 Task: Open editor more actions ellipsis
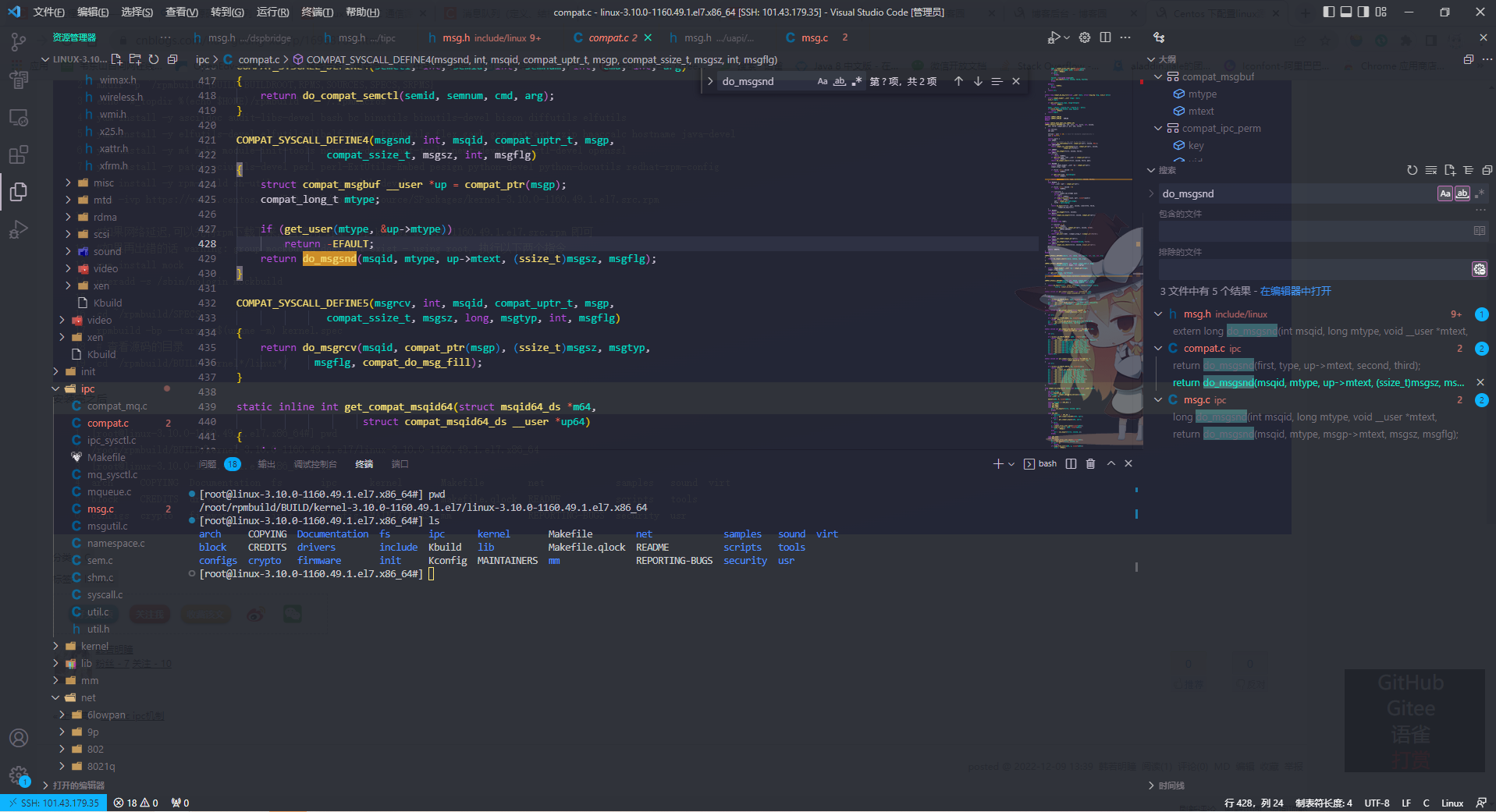tap(1125, 37)
